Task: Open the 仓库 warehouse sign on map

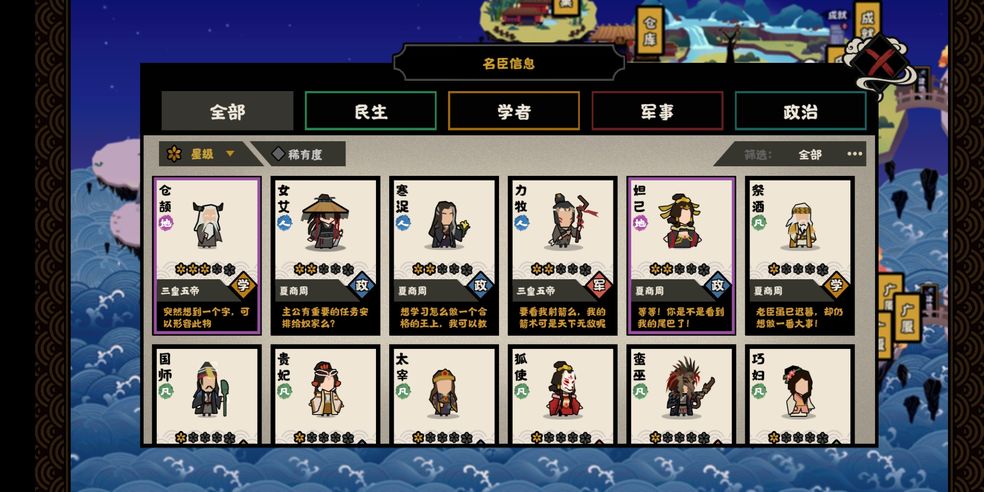Action: coord(650,31)
